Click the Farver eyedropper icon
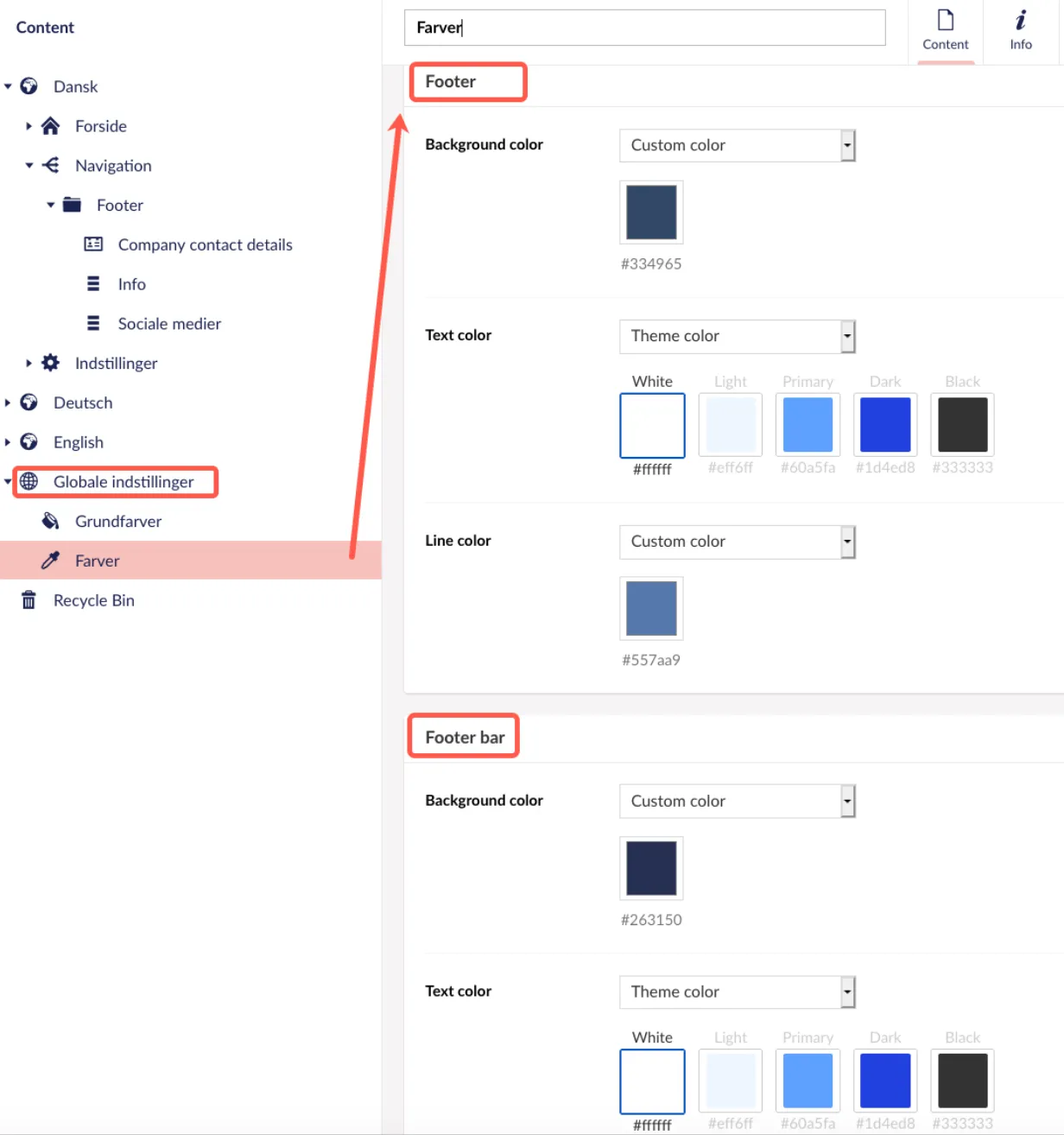The height and width of the screenshot is (1135, 1064). point(51,561)
